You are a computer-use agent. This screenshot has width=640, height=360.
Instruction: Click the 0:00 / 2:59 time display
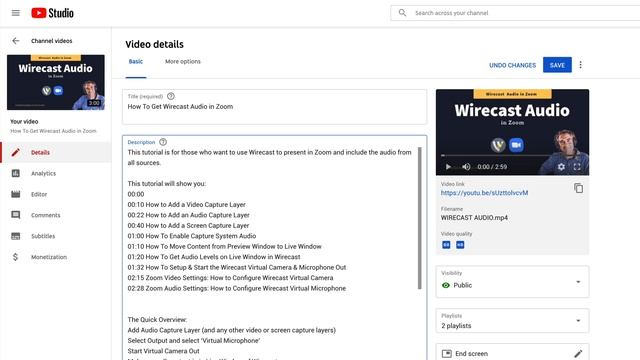pos(492,167)
